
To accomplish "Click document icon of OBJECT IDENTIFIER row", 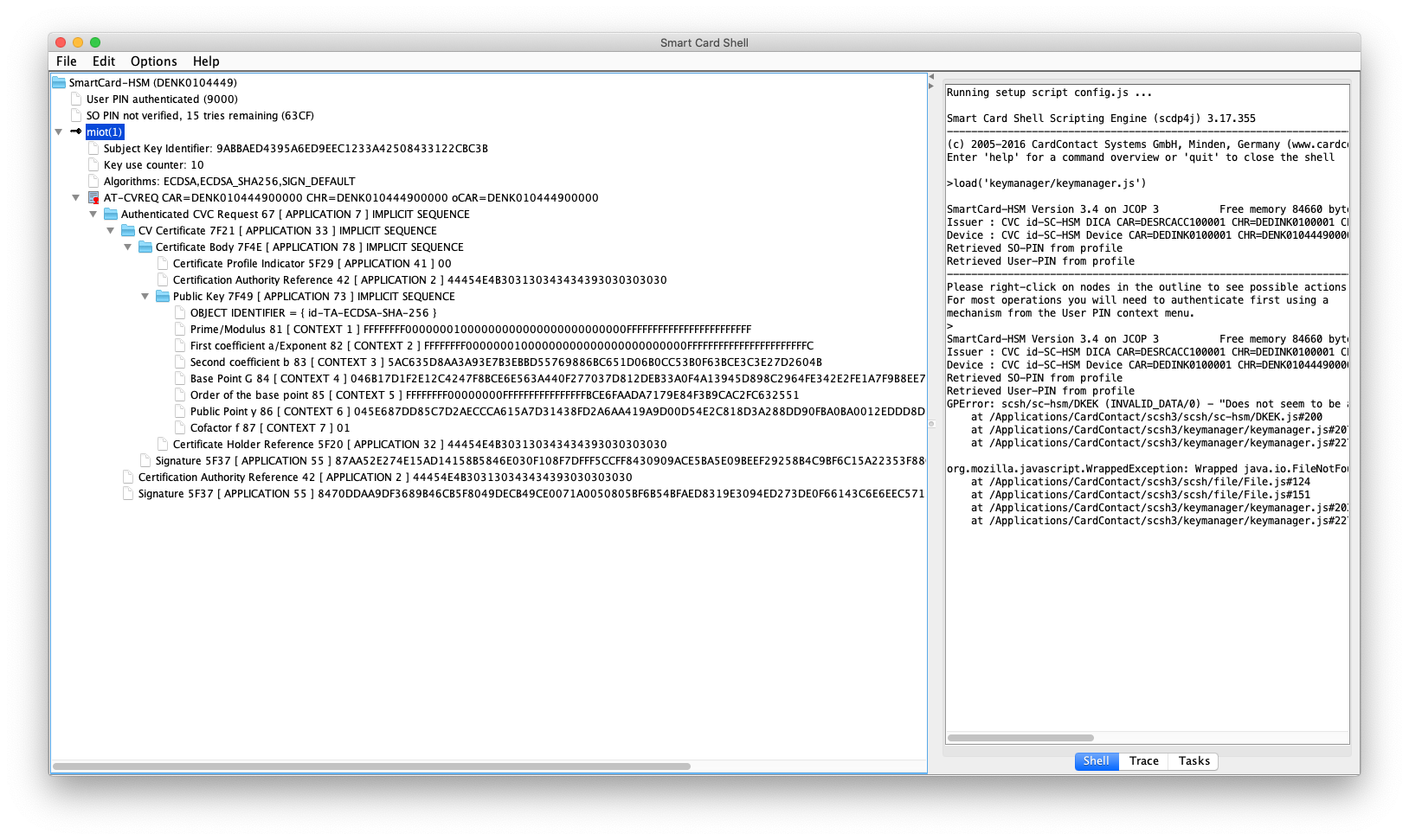I will point(180,312).
